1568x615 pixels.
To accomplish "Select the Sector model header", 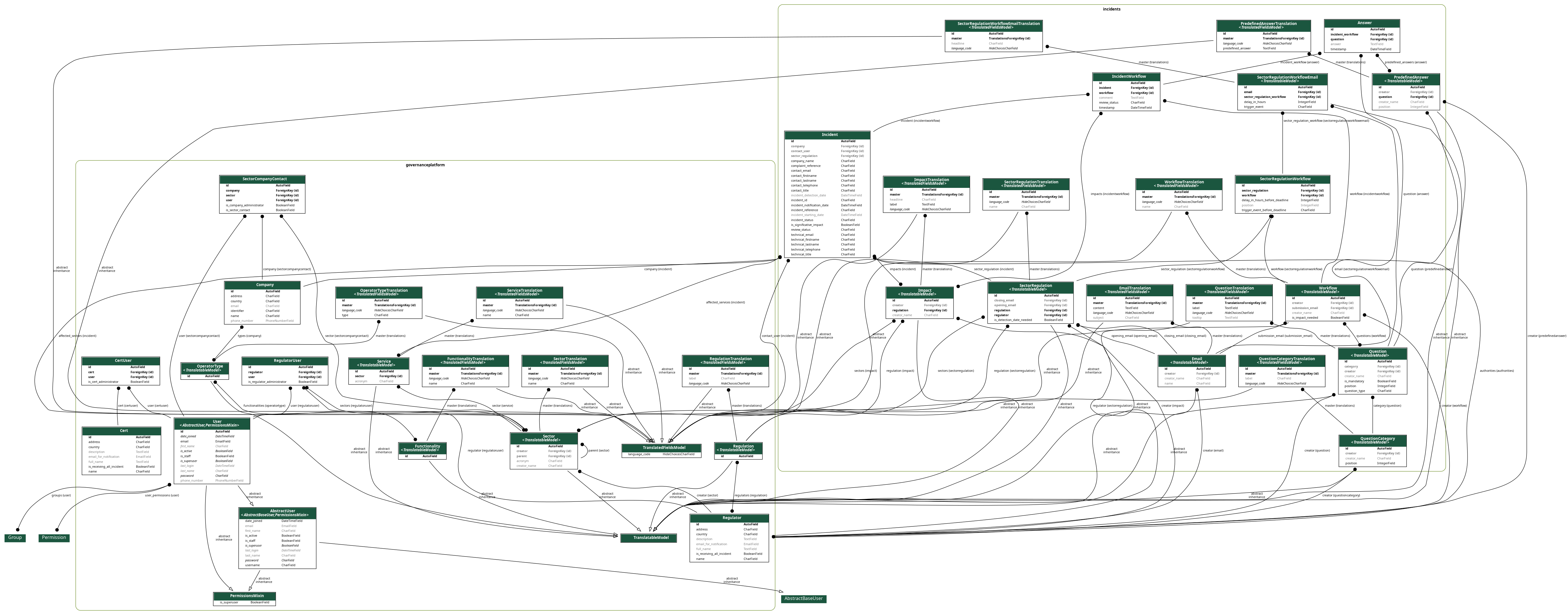I will pyautogui.click(x=544, y=438).
